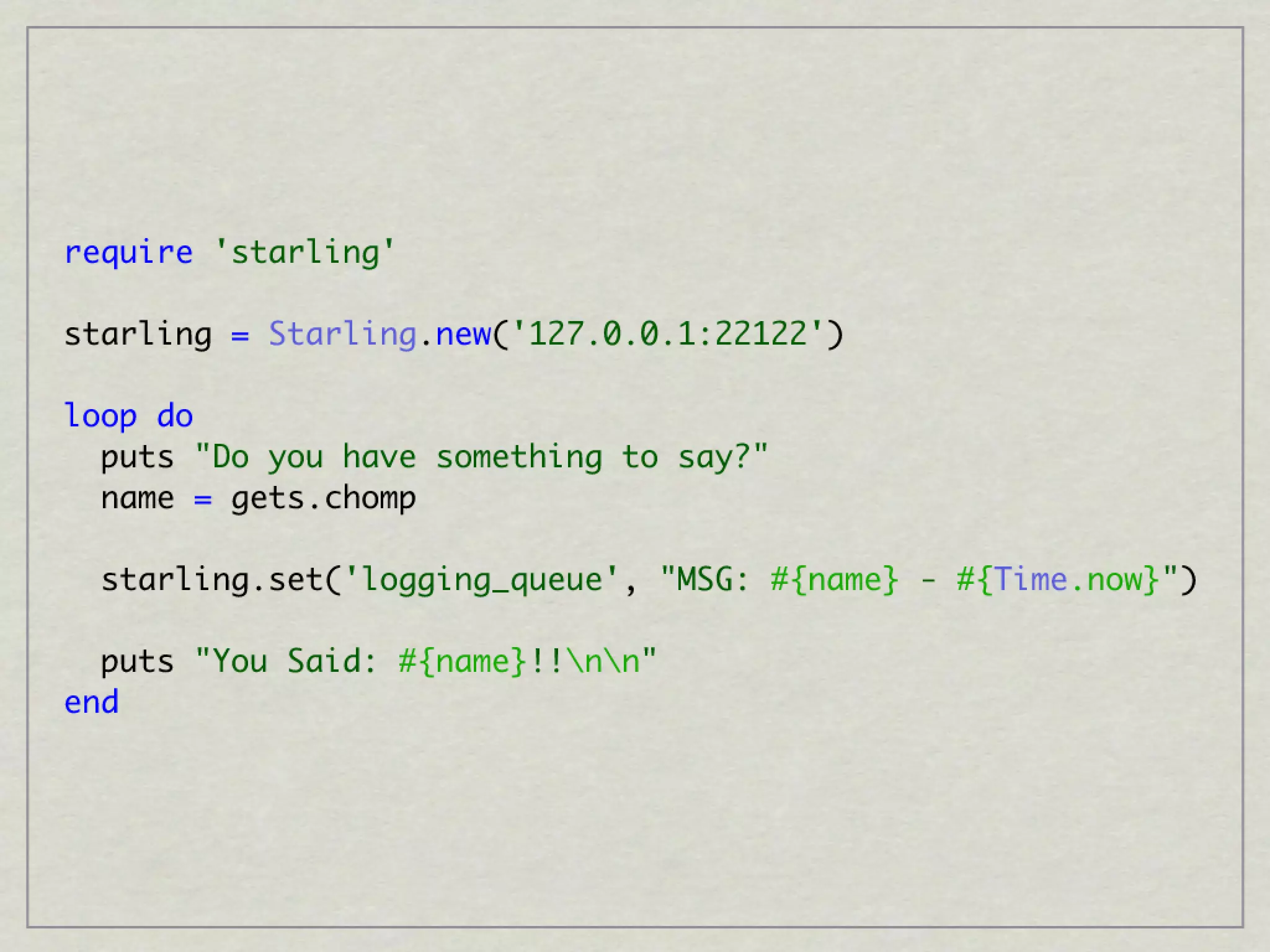Click the 'loop' keyword

coord(100,416)
